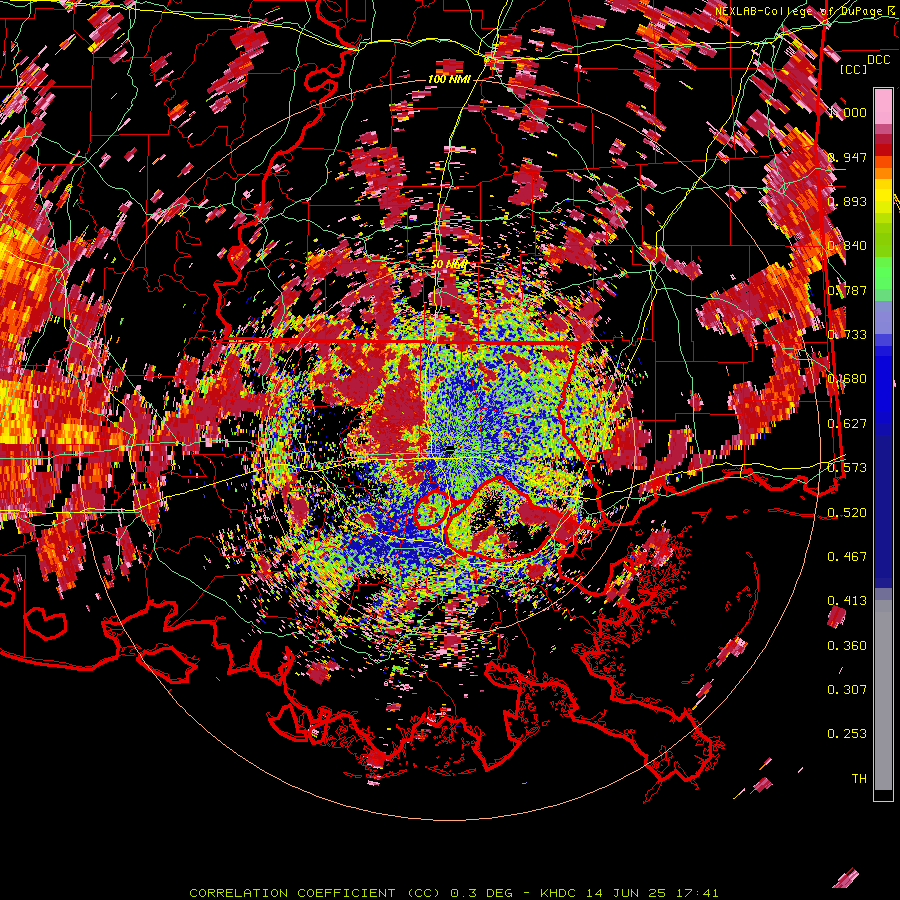Image resolution: width=900 pixels, height=900 pixels.
Task: Click the radar site at sweep center
Action: click(449, 449)
